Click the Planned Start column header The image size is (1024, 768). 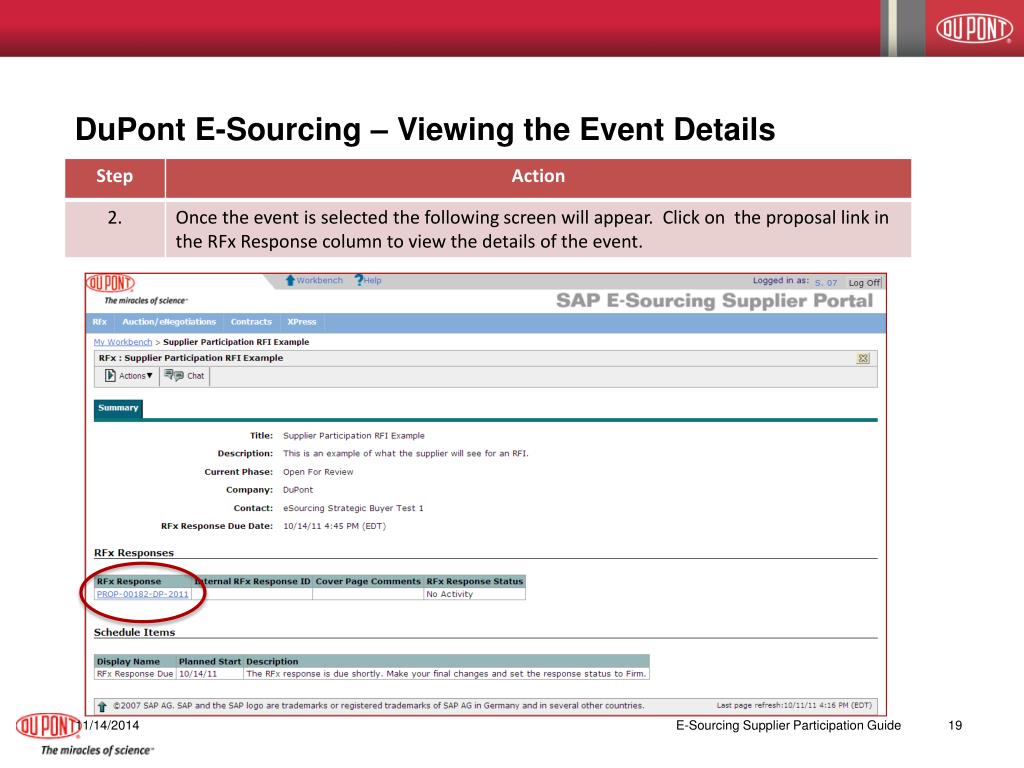coord(210,662)
